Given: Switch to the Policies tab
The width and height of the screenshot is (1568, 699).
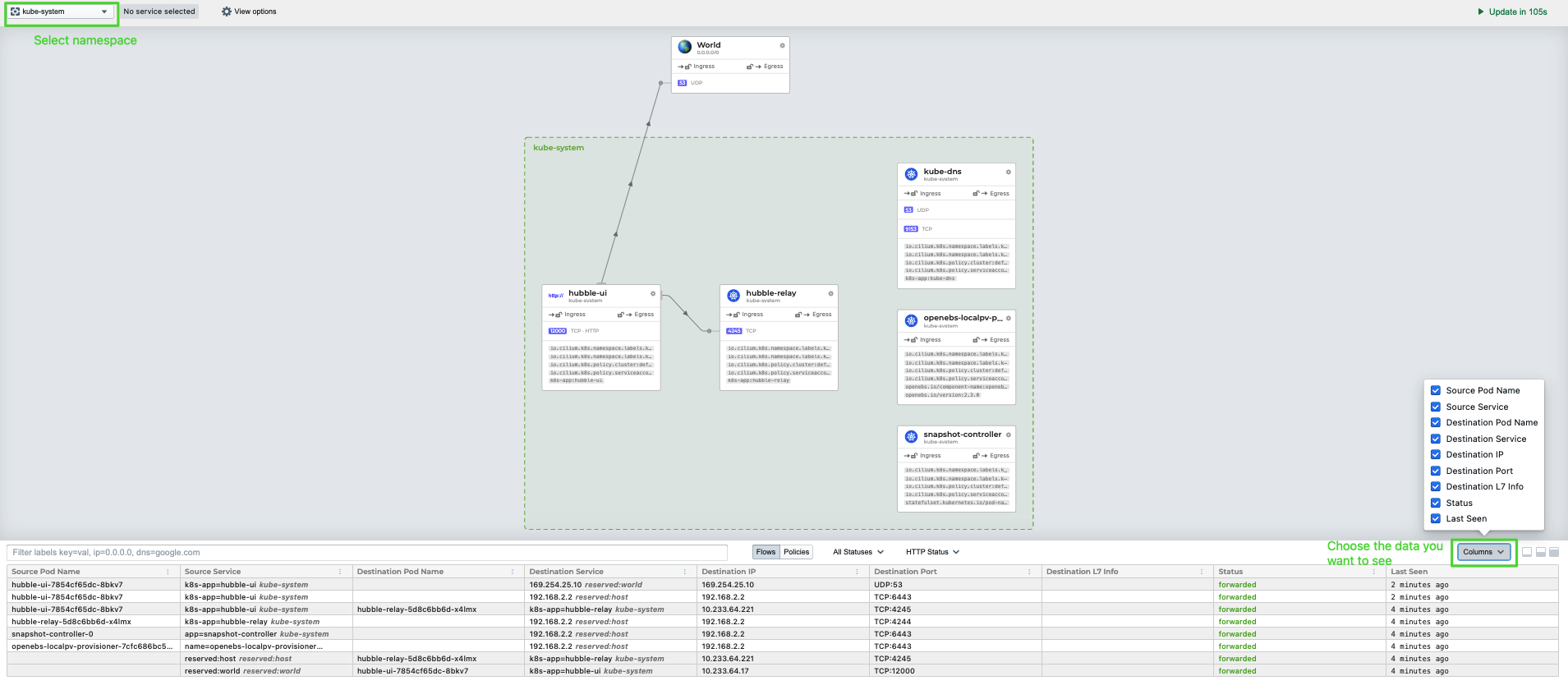Looking at the screenshot, I should click(x=796, y=552).
